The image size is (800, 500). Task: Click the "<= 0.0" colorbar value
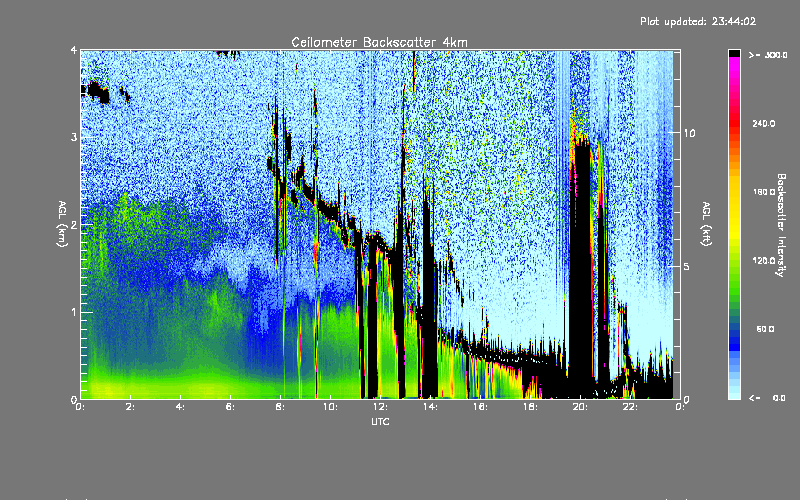point(767,398)
